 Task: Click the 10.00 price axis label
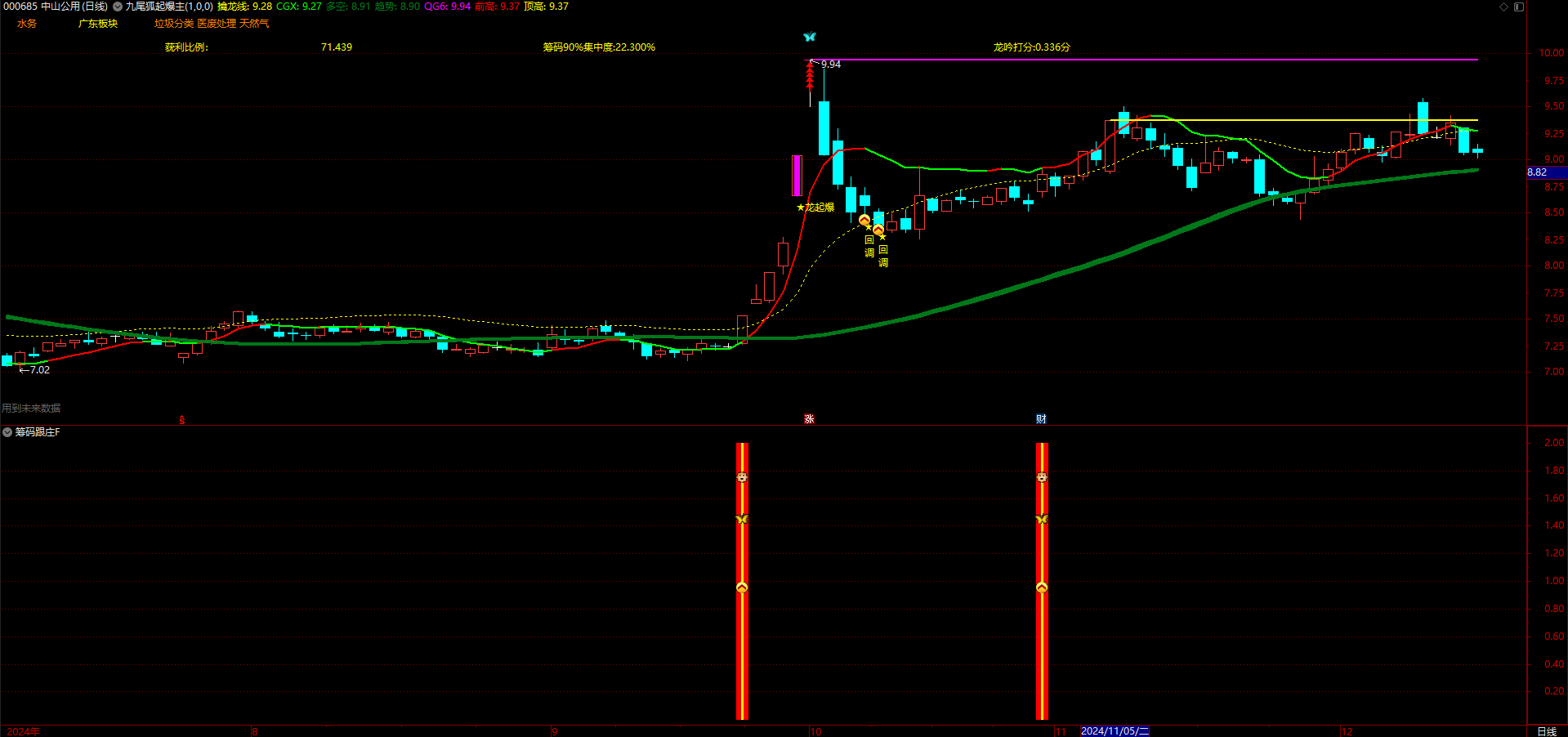[1552, 53]
